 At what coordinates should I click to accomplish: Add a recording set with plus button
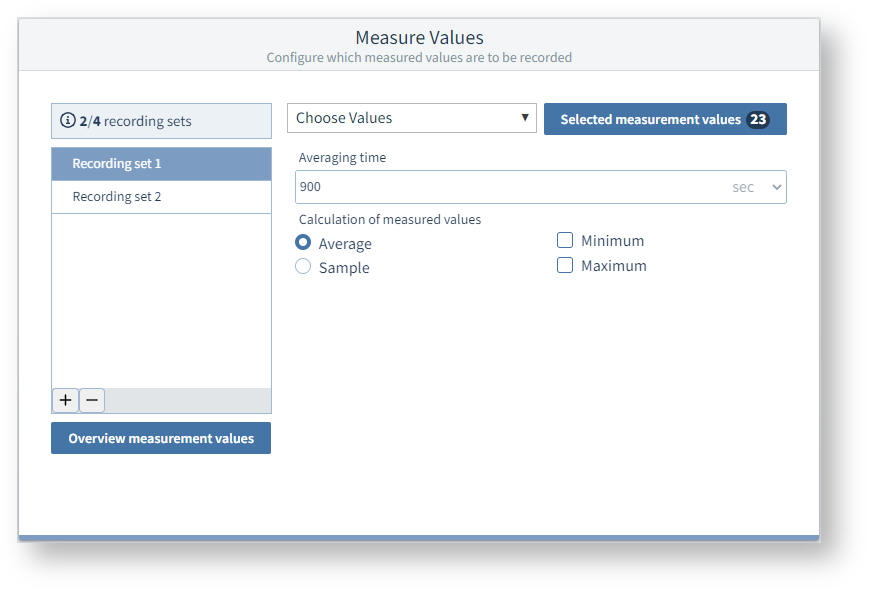(65, 400)
